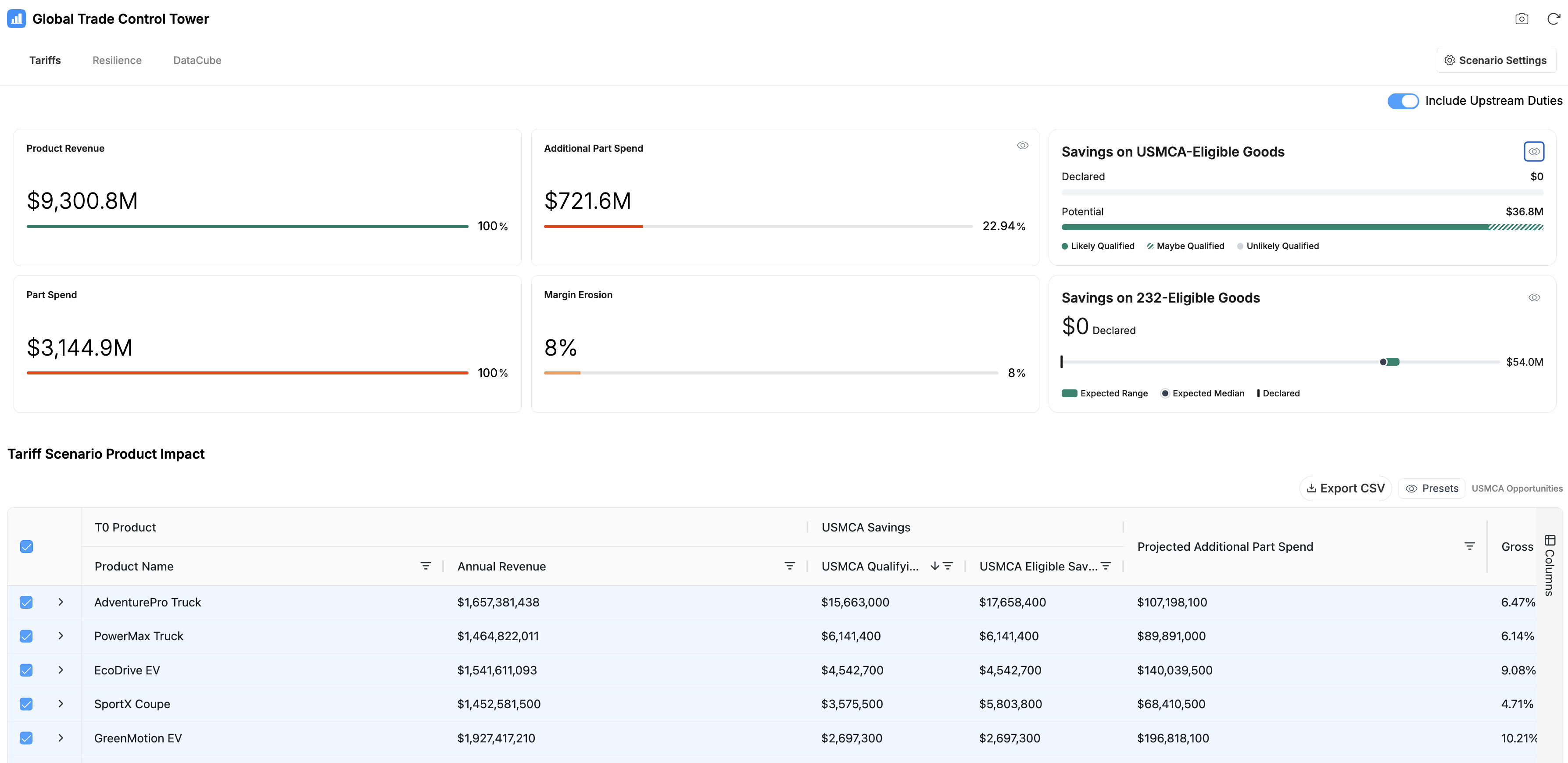
Task: Sort by Projected Additional Part Spend header
Action: click(1225, 547)
